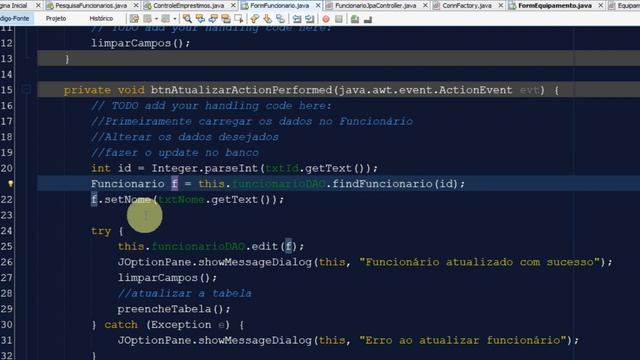Screen dimensions: 640x360
Task: Toggle Highlight Search icon
Action: tap(226, 19)
